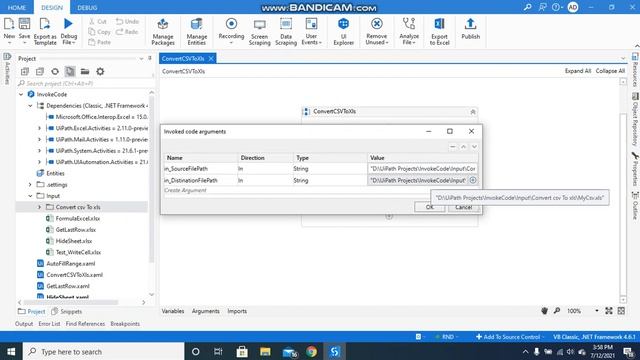Click refresh icon in Project panel

pyautogui.click(x=55, y=71)
